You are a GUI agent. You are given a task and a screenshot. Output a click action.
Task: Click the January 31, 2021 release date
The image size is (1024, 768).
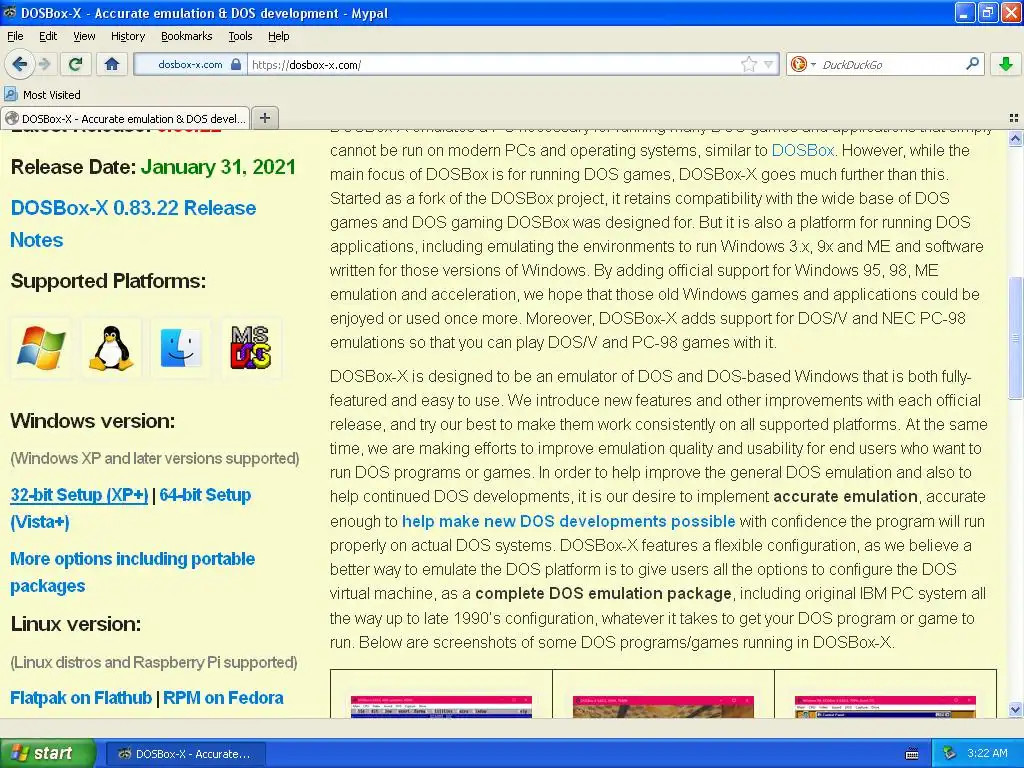point(218,167)
